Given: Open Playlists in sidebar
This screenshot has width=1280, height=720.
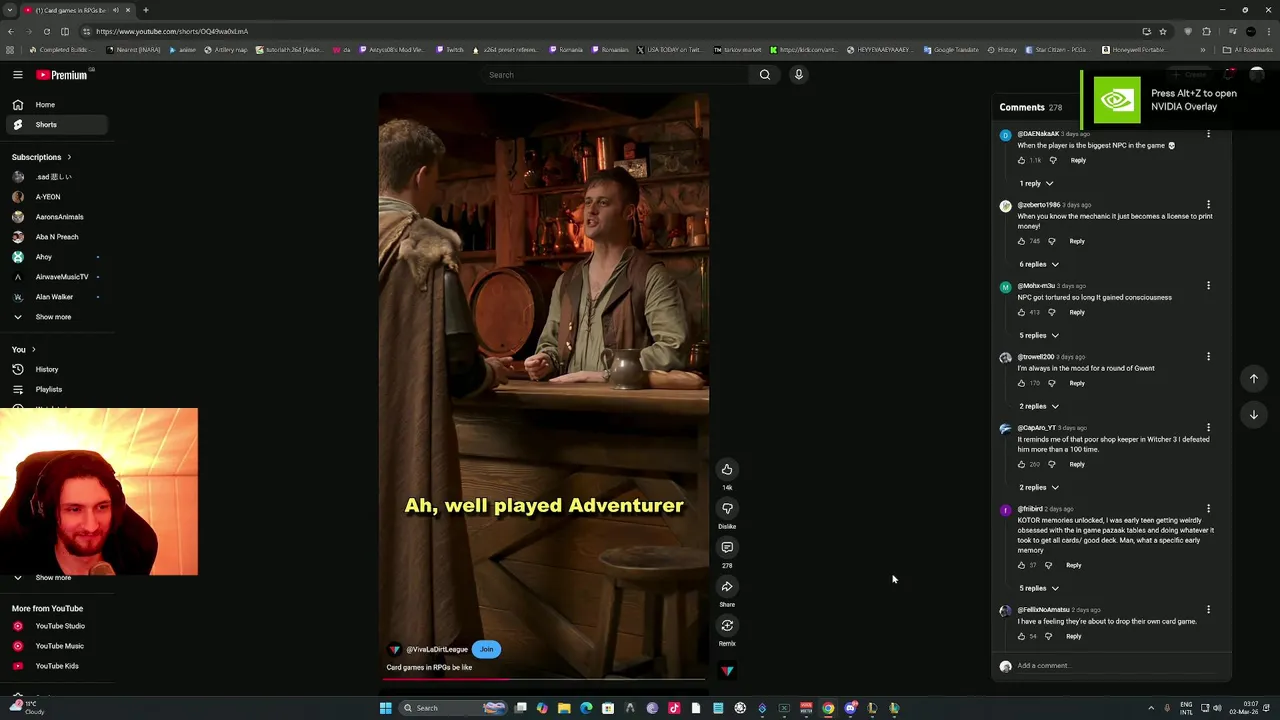Looking at the screenshot, I should pos(55,390).
